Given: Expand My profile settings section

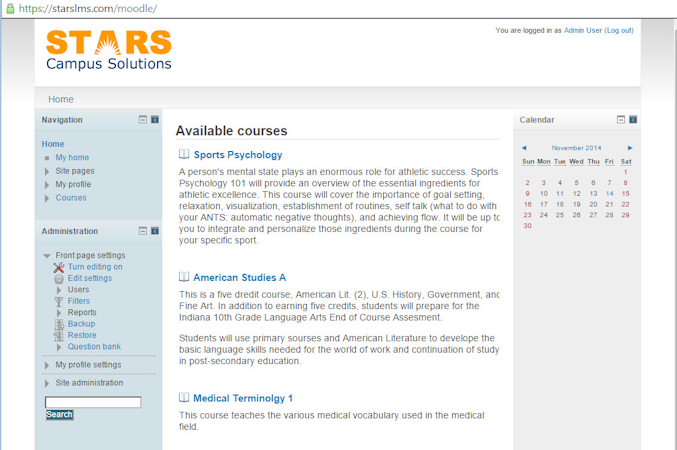Looking at the screenshot, I should pyautogui.click(x=47, y=365).
